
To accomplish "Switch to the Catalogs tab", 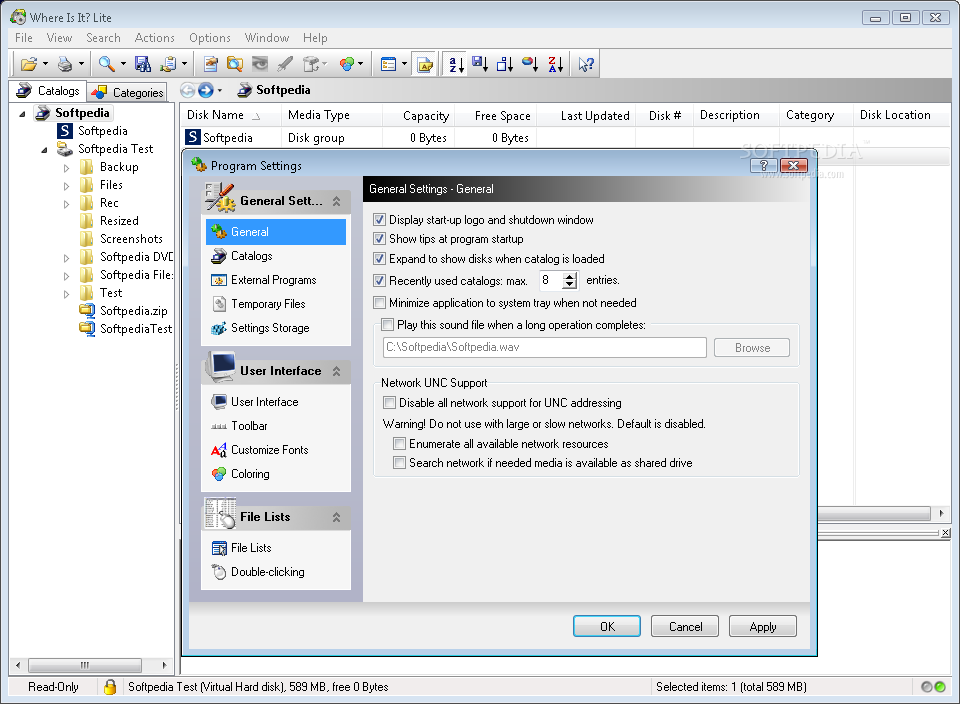I will [48, 91].
